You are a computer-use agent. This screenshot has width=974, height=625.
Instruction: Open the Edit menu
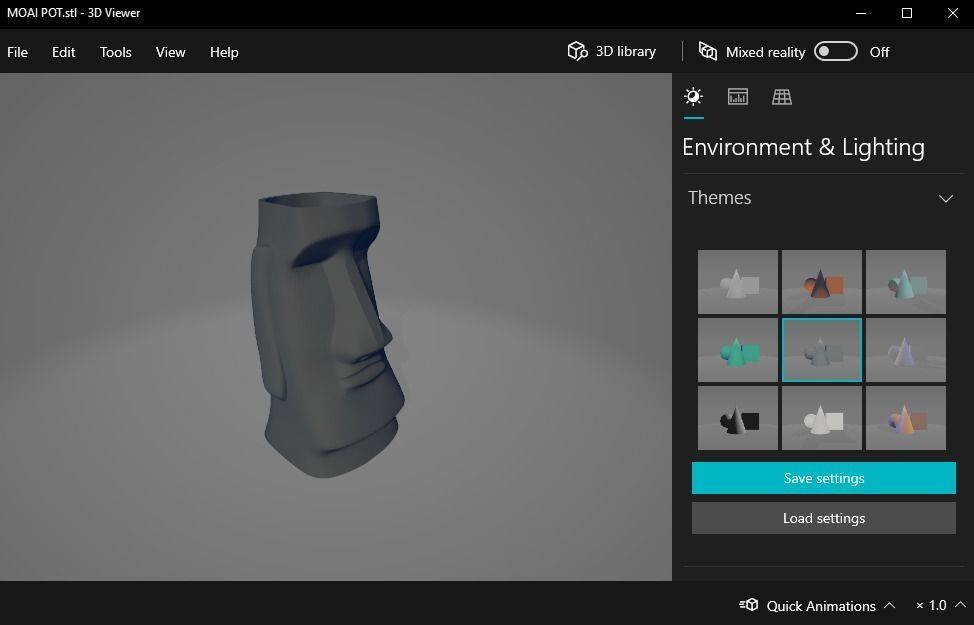point(63,52)
